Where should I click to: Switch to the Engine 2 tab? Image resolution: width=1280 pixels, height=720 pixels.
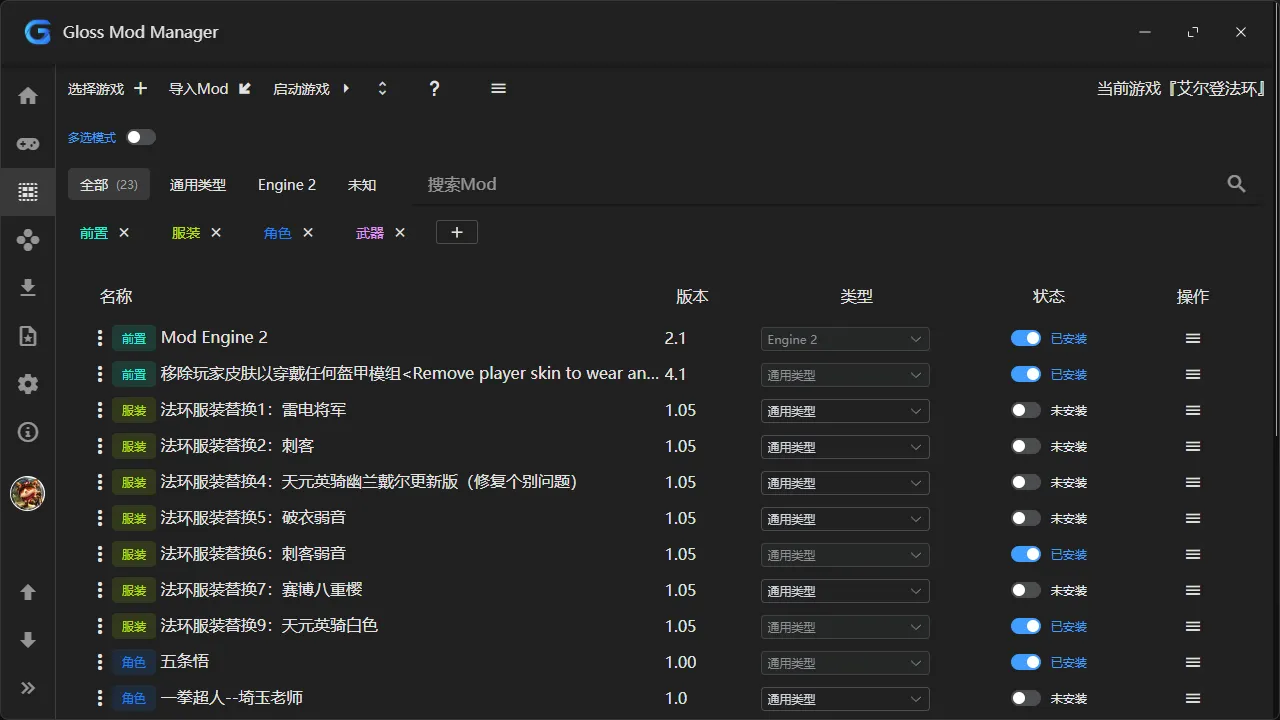point(287,185)
